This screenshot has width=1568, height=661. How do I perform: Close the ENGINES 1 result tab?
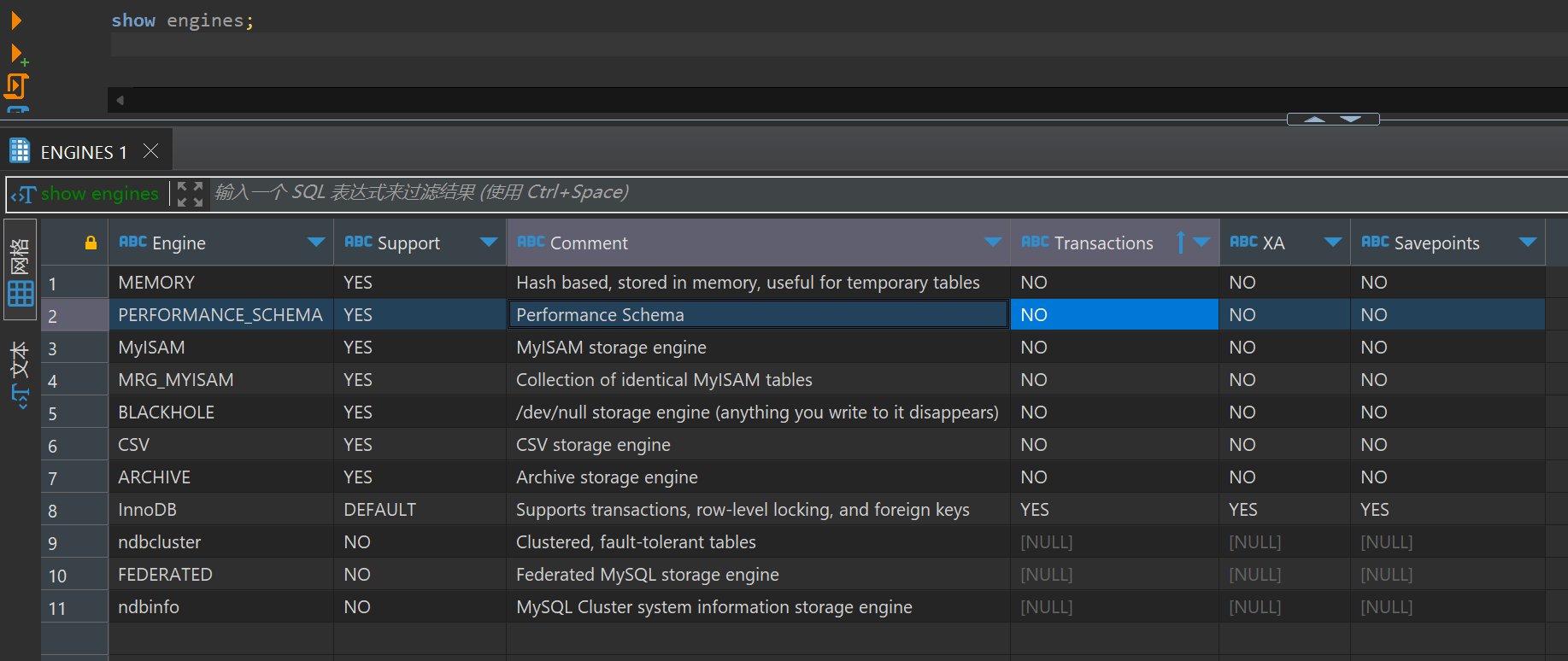[151, 151]
